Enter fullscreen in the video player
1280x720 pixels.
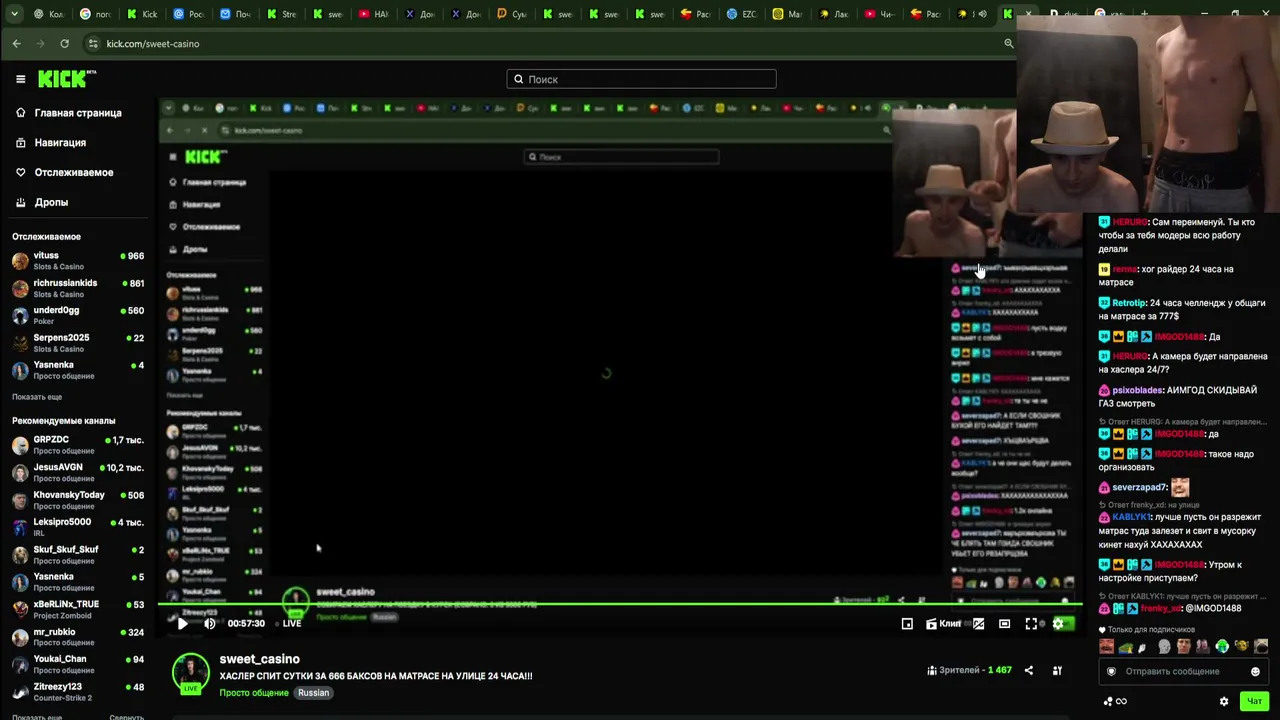coord(1031,623)
